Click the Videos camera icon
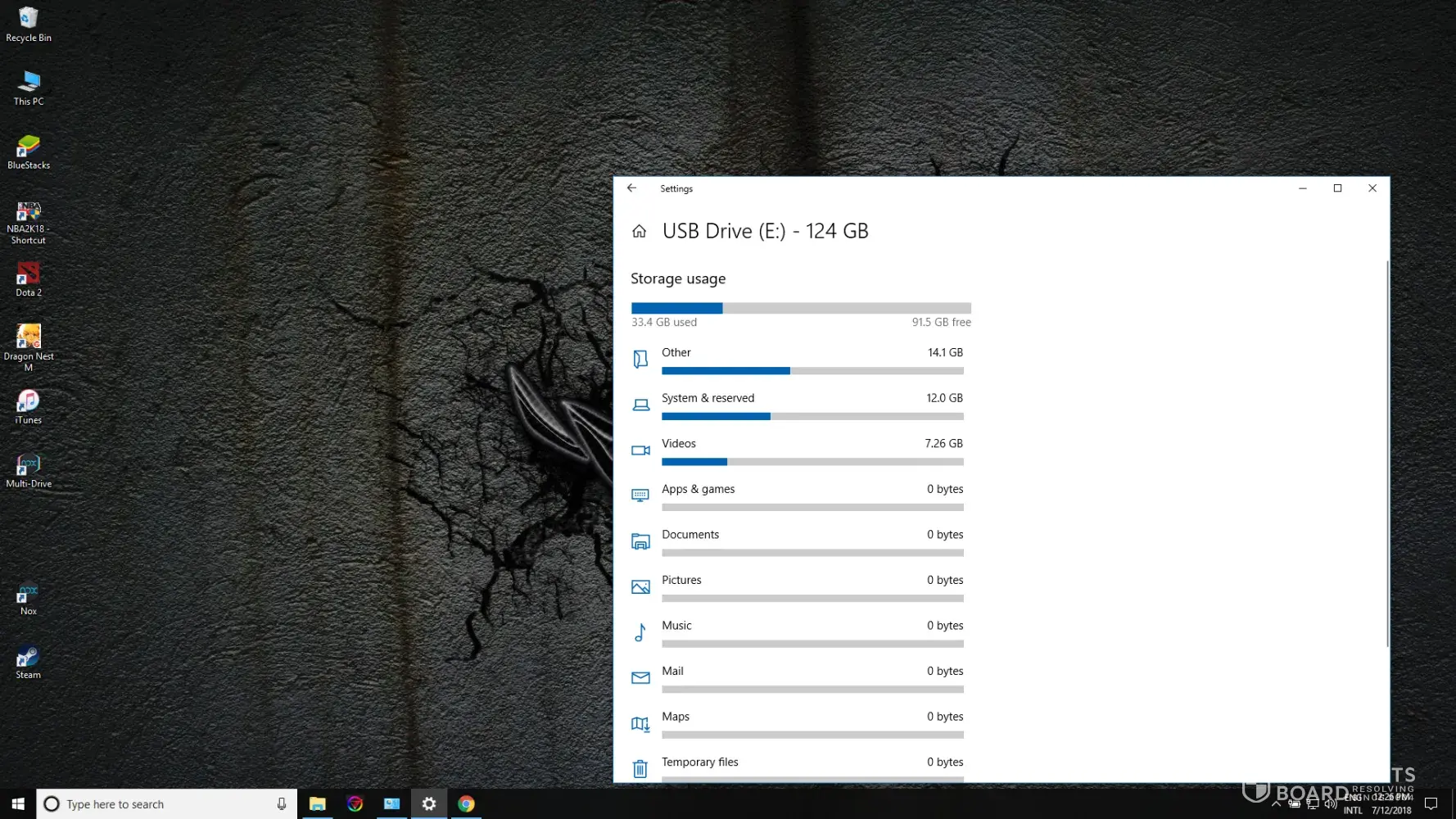Viewport: 1456px width, 819px height. (640, 450)
